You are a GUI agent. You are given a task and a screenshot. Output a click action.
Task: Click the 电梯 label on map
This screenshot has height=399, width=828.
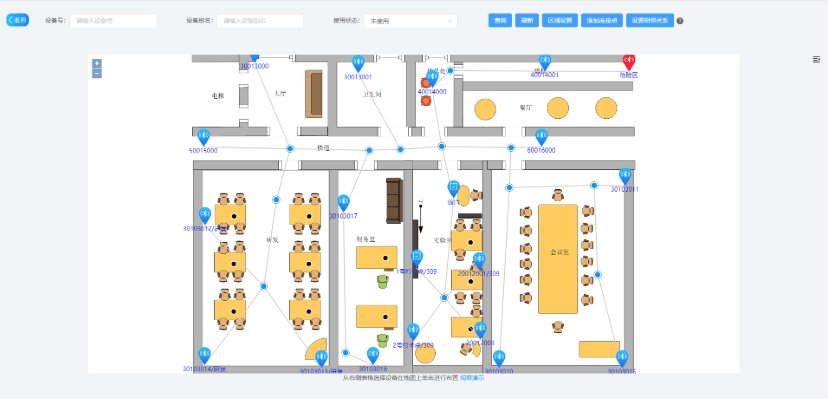[x=218, y=96]
